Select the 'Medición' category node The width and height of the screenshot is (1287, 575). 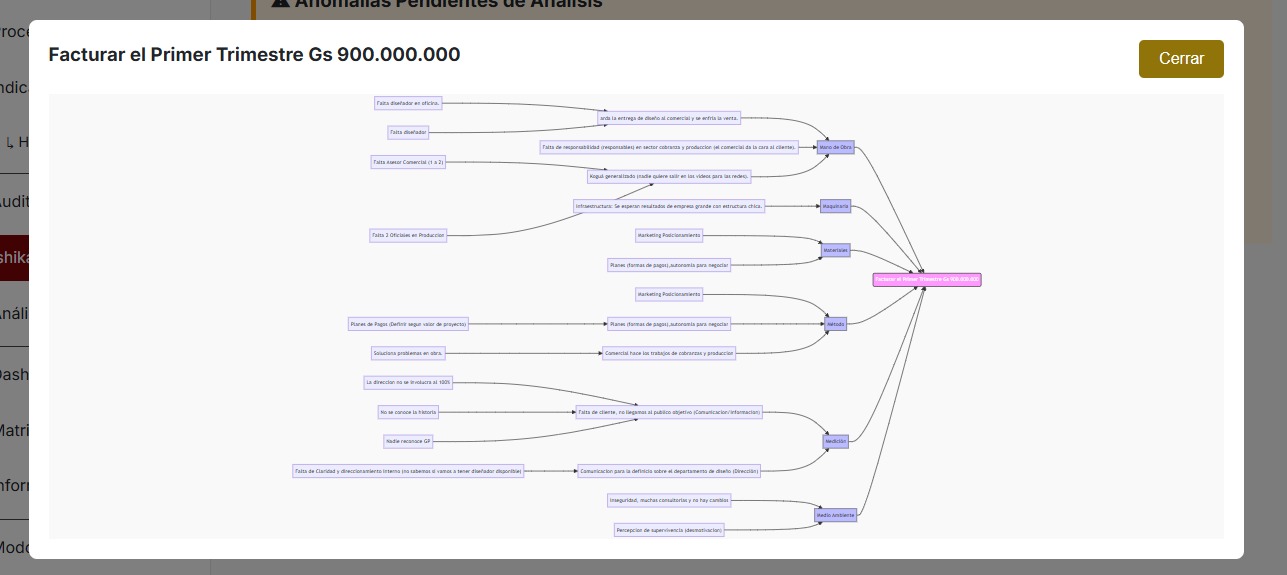click(x=835, y=441)
